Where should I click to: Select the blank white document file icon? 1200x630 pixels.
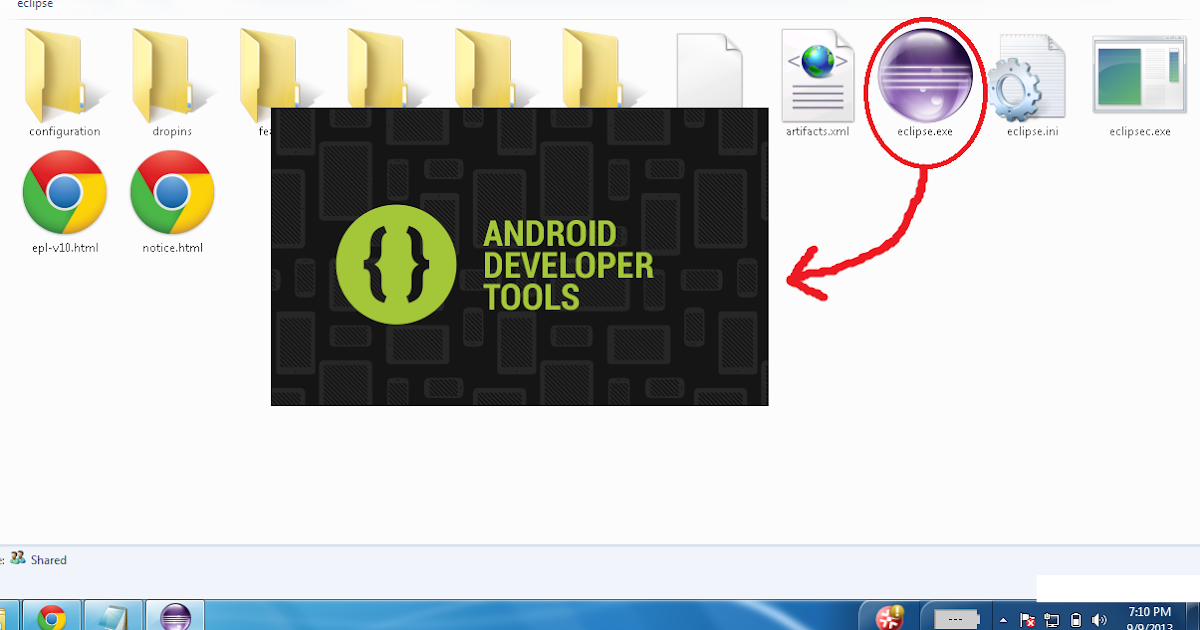click(x=709, y=68)
